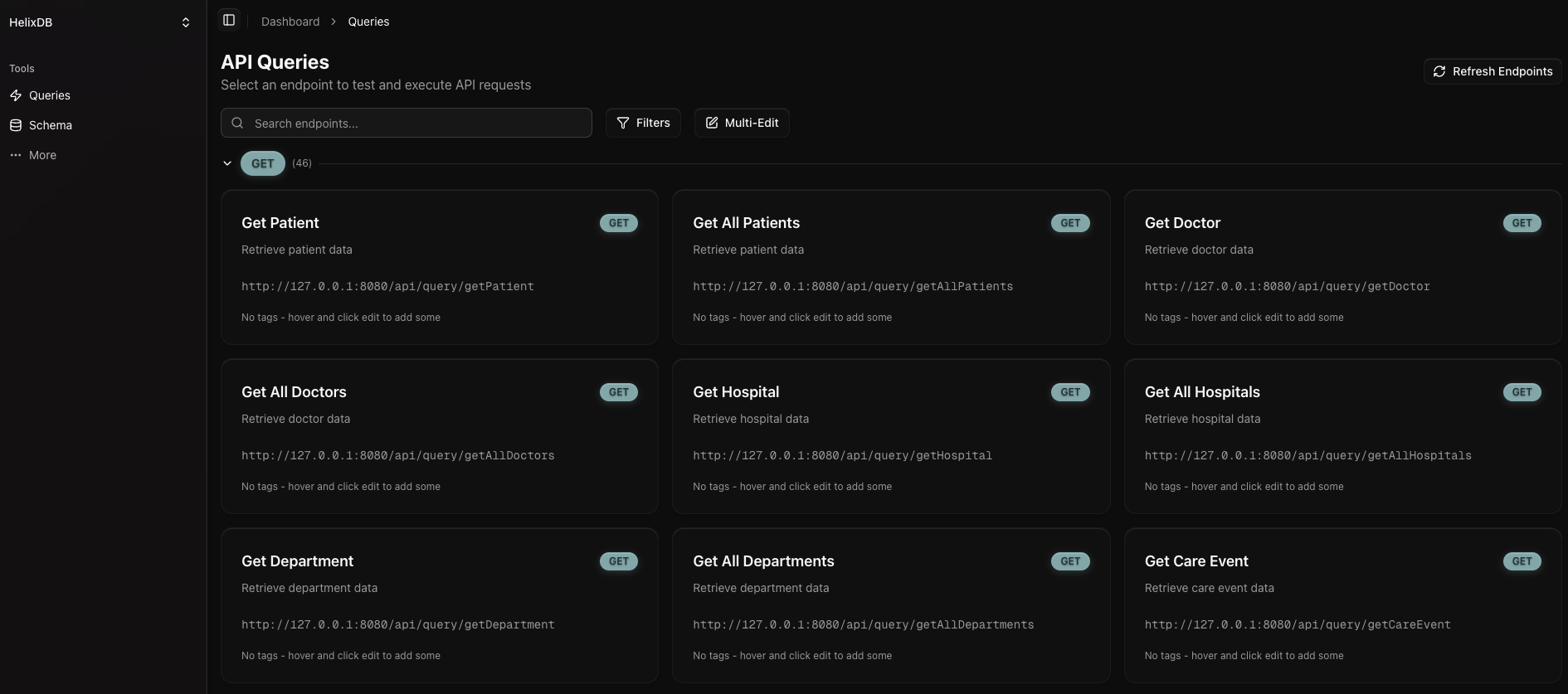Open the Get All Patients endpoint card
1568x694 pixels.
(891, 267)
